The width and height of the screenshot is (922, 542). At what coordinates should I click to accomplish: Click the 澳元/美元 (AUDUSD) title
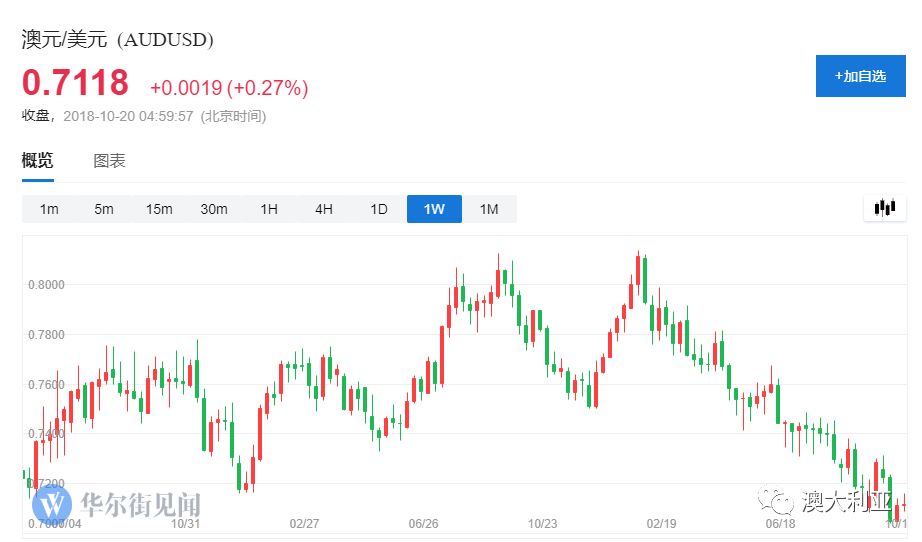[x=118, y=40]
